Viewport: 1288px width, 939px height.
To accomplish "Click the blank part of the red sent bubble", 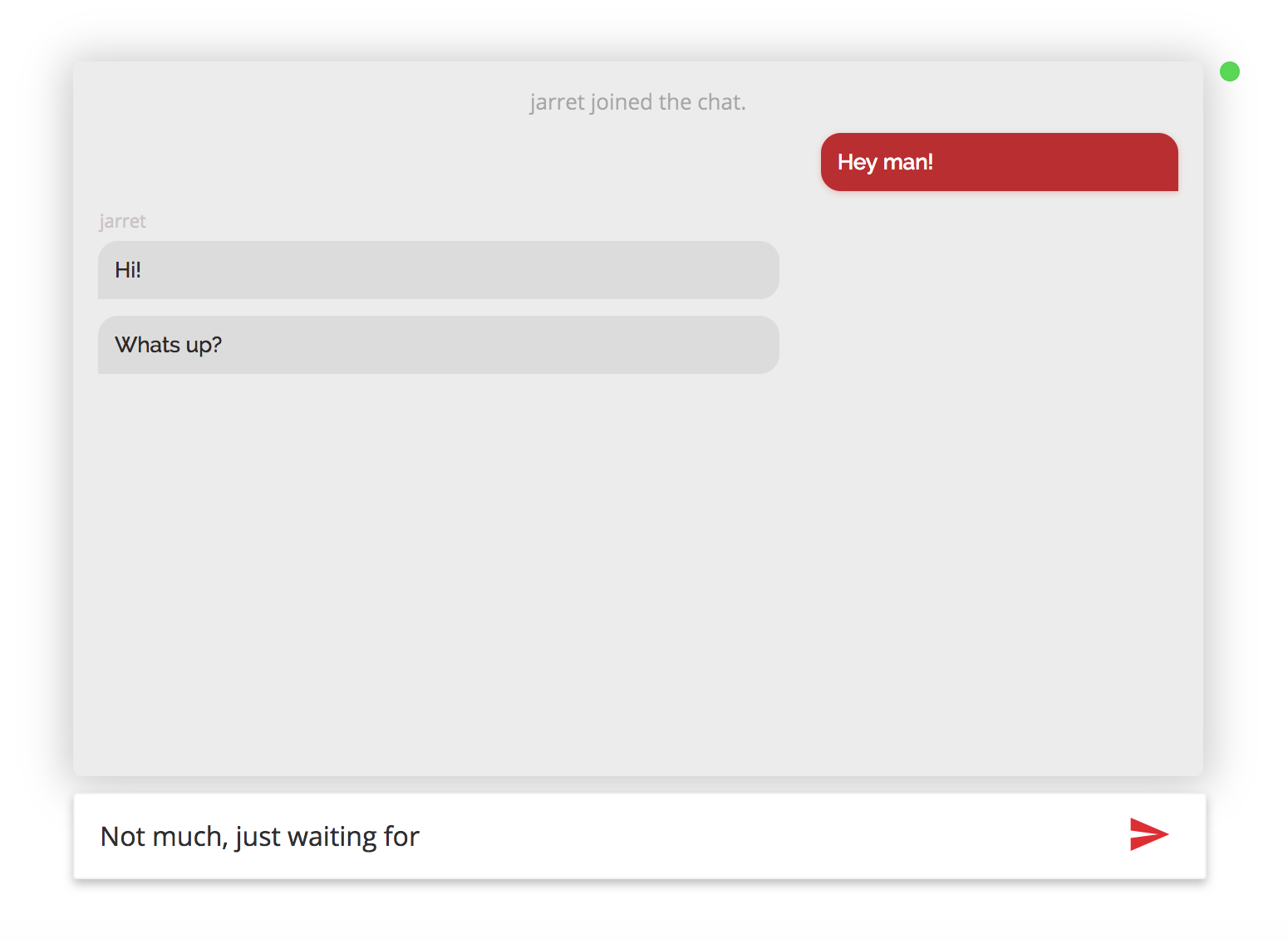I will pos(1055,162).
